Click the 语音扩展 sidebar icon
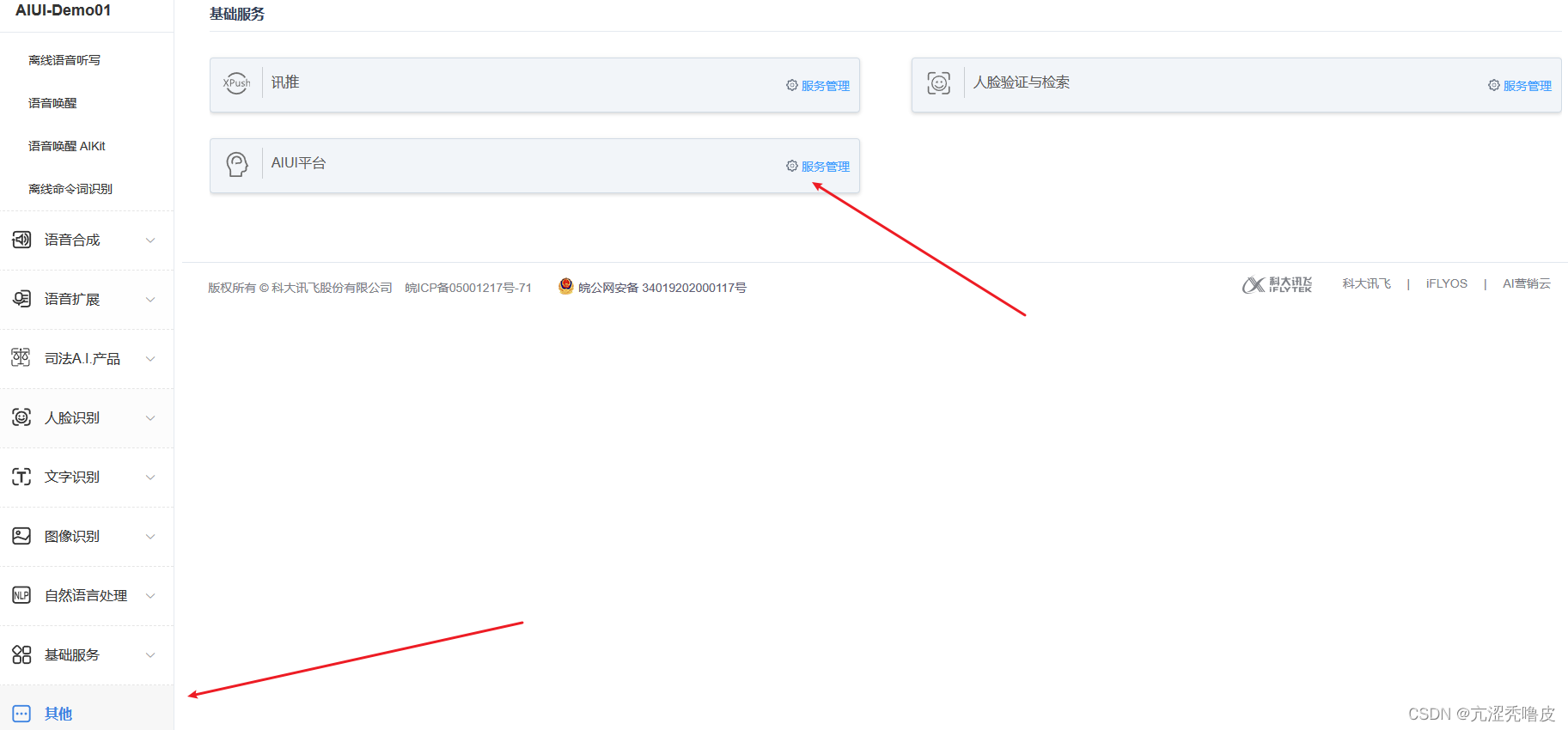The width and height of the screenshot is (1568, 730). pyautogui.click(x=21, y=299)
